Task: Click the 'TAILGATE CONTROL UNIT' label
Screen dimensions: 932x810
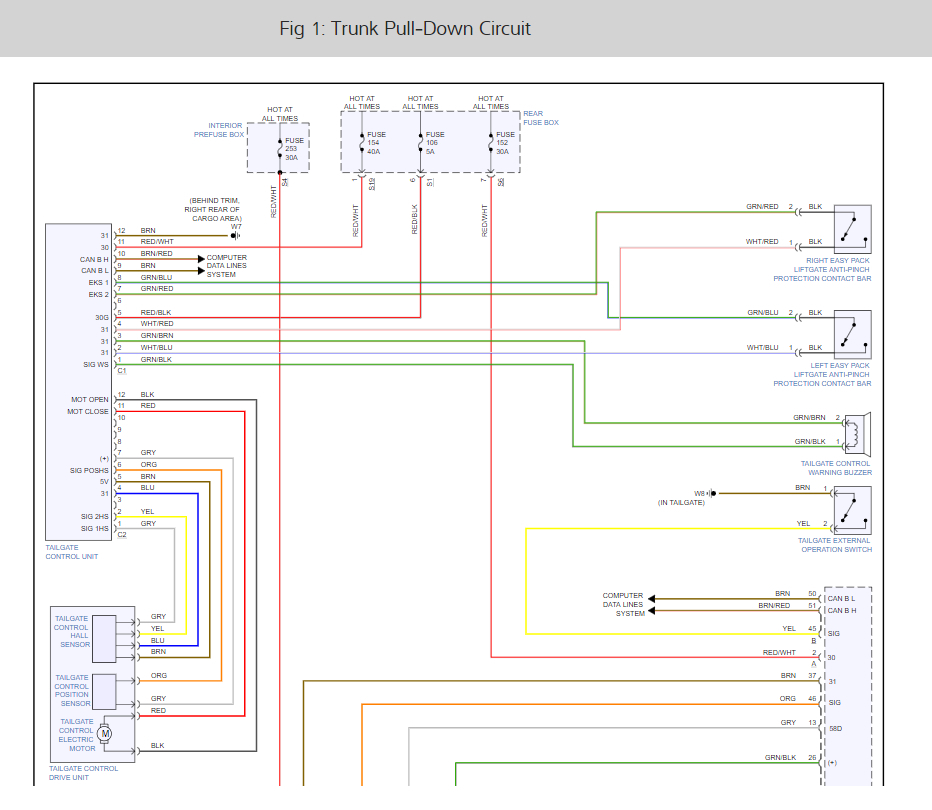Action: (71, 552)
